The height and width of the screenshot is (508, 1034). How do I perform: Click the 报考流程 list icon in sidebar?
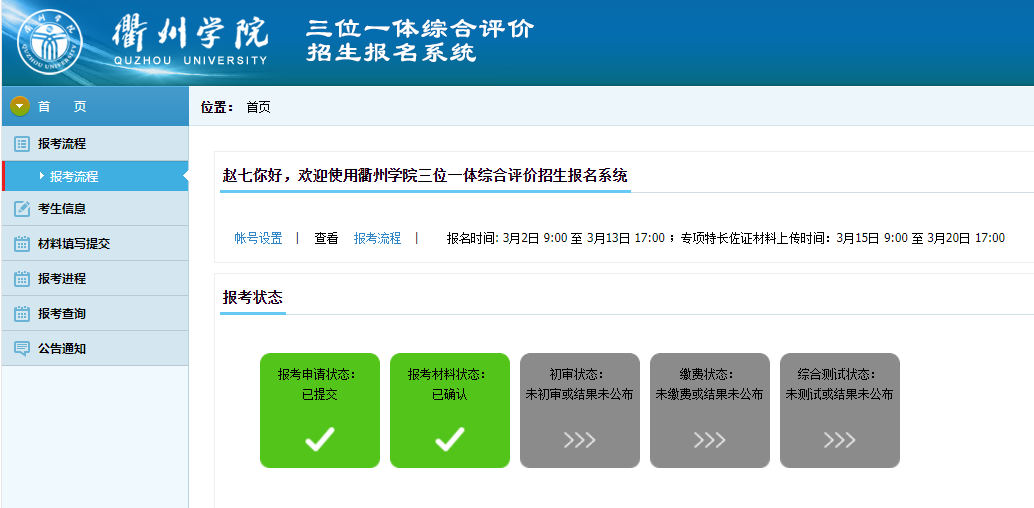(x=21, y=144)
